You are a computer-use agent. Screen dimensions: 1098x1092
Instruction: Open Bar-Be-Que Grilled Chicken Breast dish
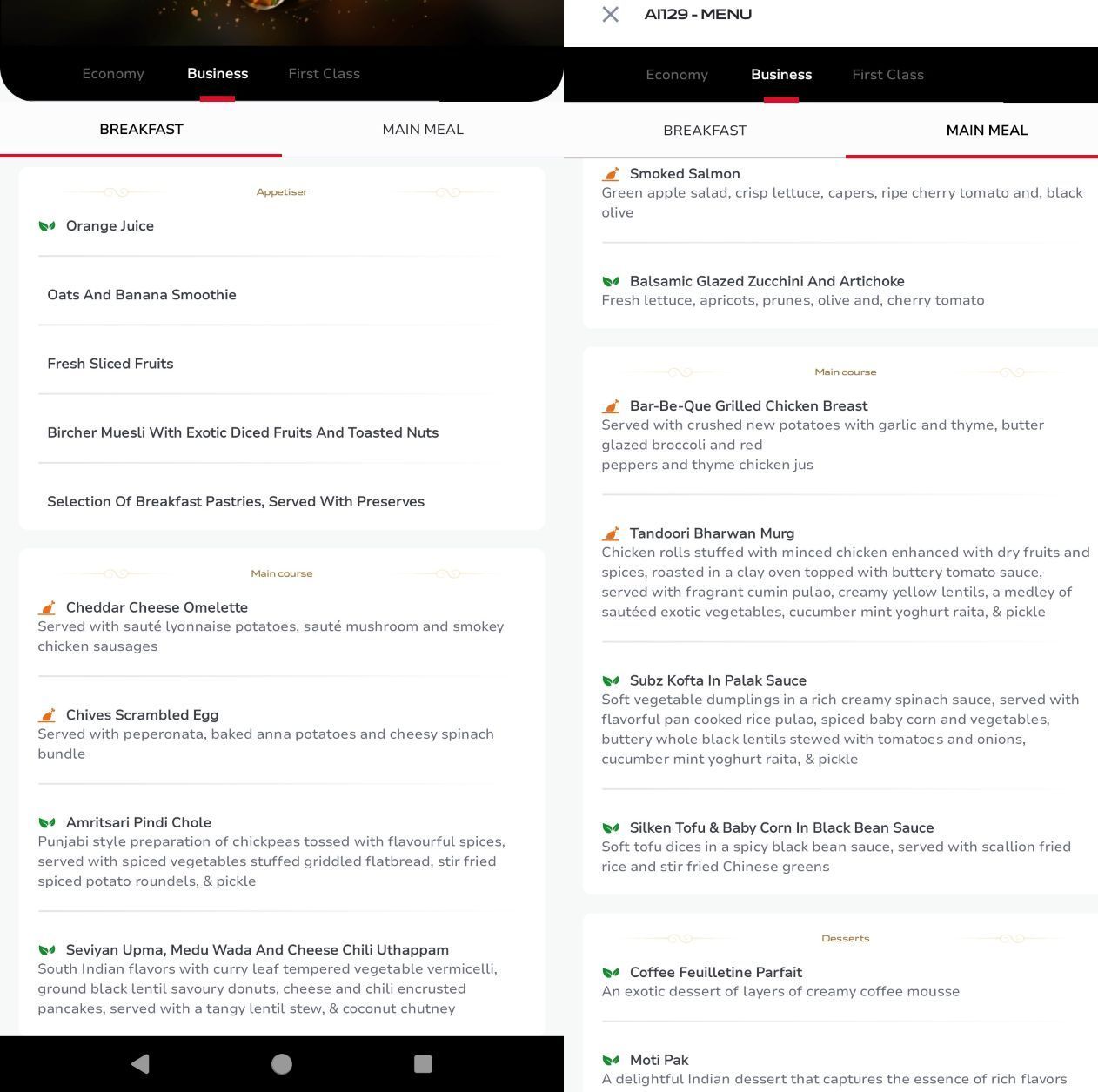click(x=748, y=406)
